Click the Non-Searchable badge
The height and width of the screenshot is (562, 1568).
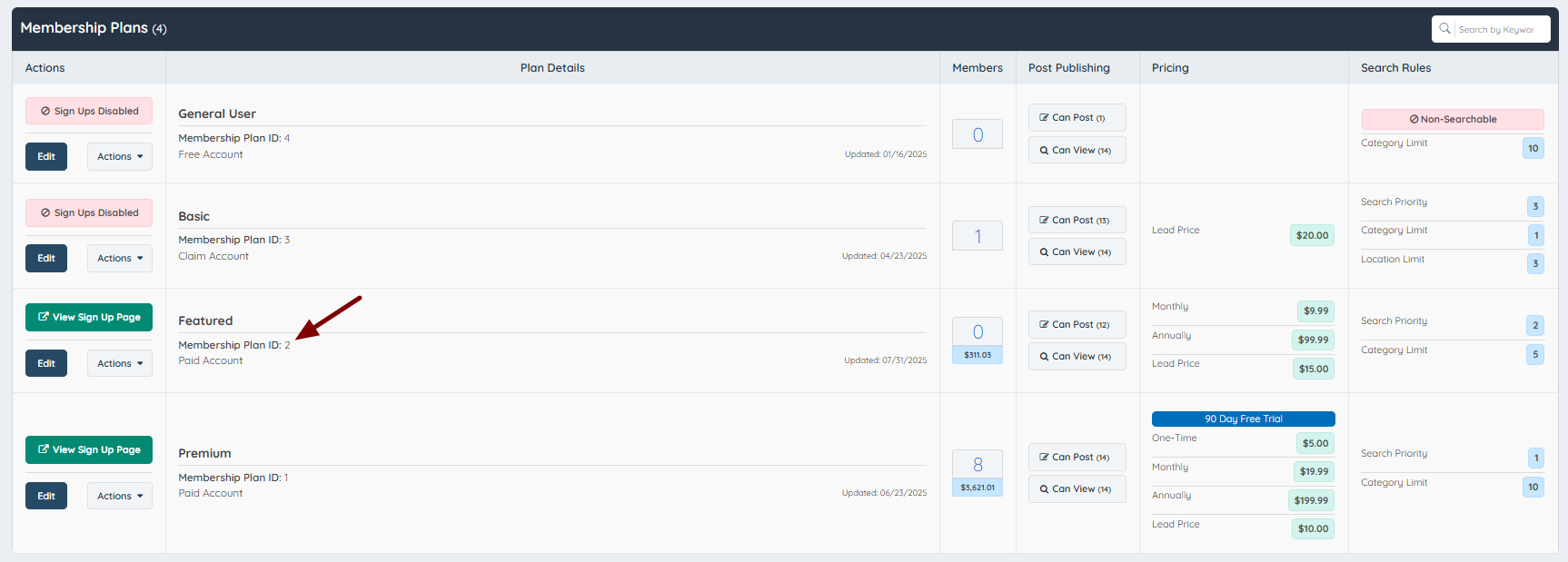[x=1453, y=119]
